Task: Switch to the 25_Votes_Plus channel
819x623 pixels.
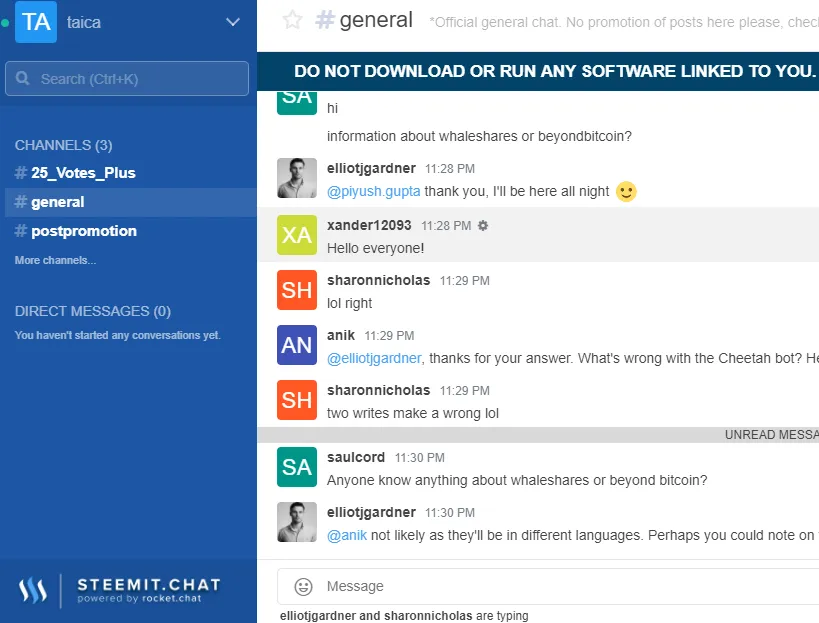Action: tap(83, 173)
